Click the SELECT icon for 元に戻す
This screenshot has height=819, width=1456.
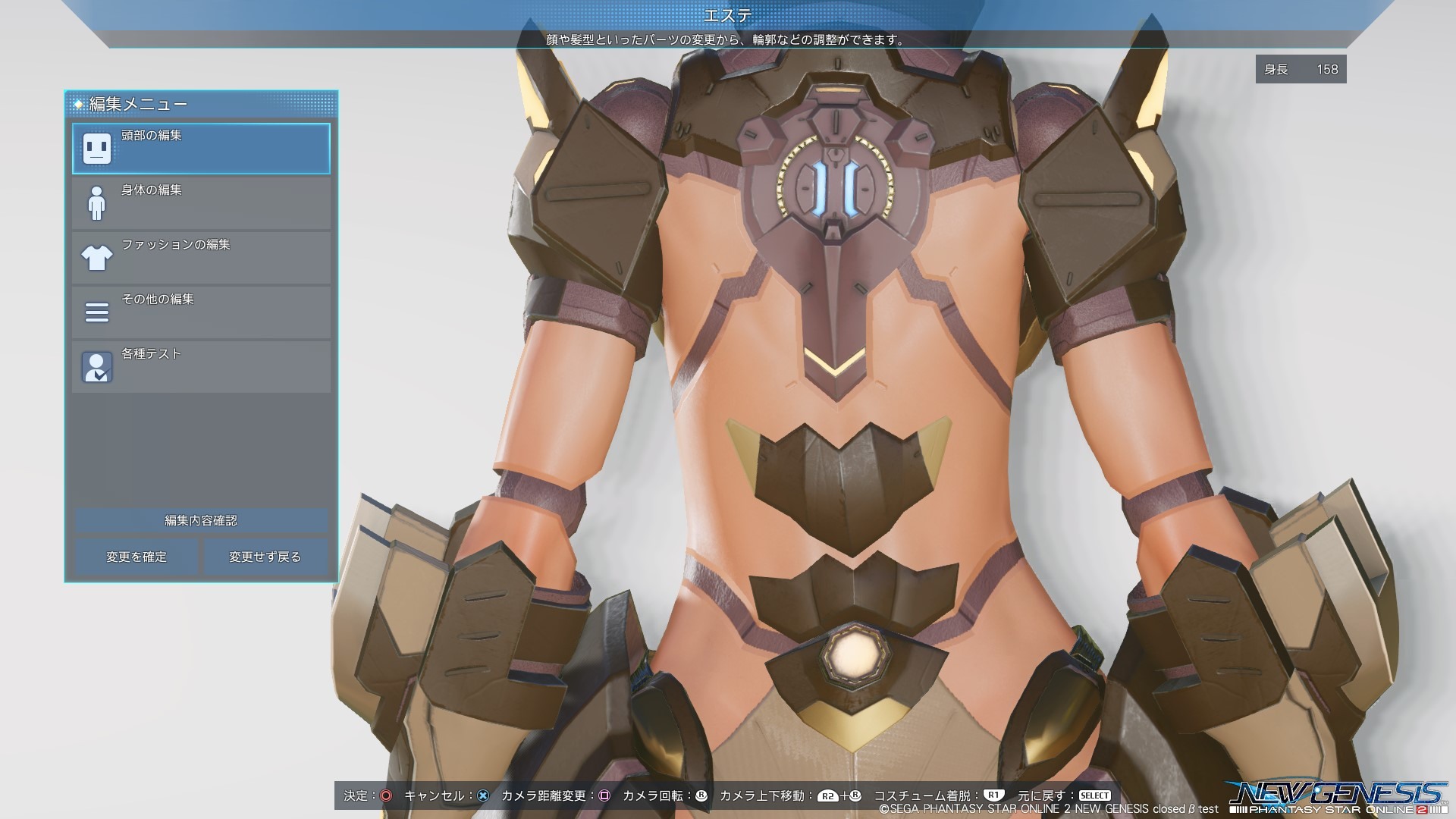(x=1094, y=795)
